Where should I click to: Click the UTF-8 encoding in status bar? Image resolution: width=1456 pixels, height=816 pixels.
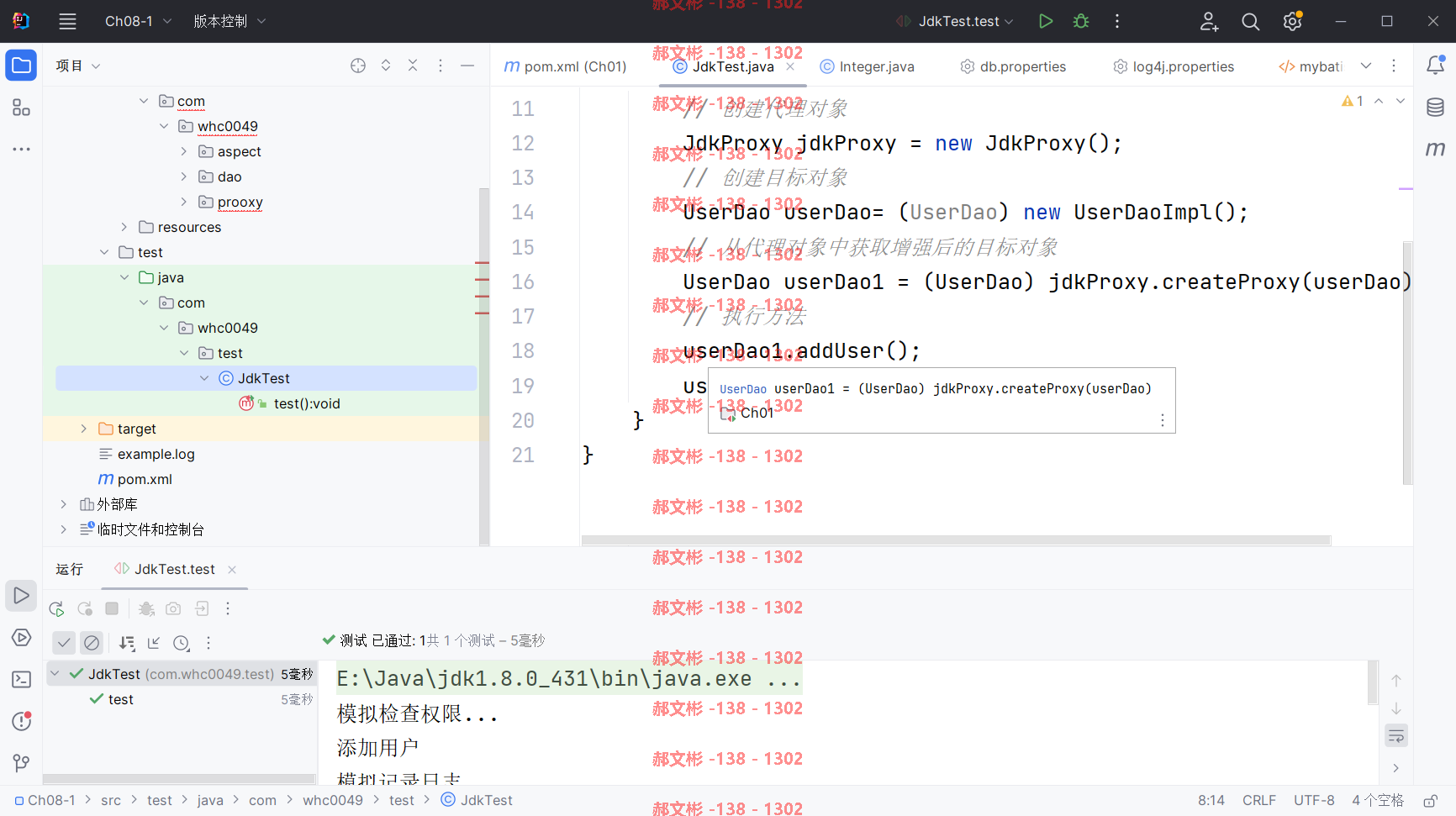pos(1314,801)
